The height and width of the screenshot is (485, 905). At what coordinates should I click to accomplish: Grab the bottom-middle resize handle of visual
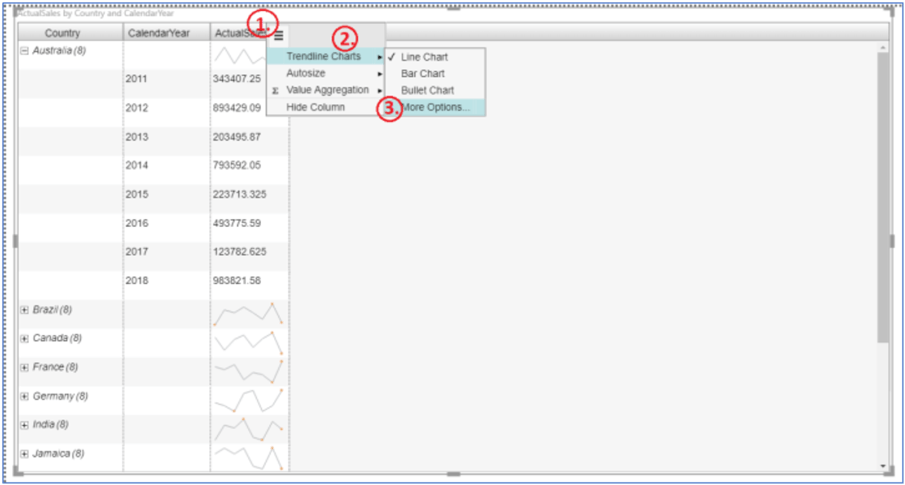454,474
